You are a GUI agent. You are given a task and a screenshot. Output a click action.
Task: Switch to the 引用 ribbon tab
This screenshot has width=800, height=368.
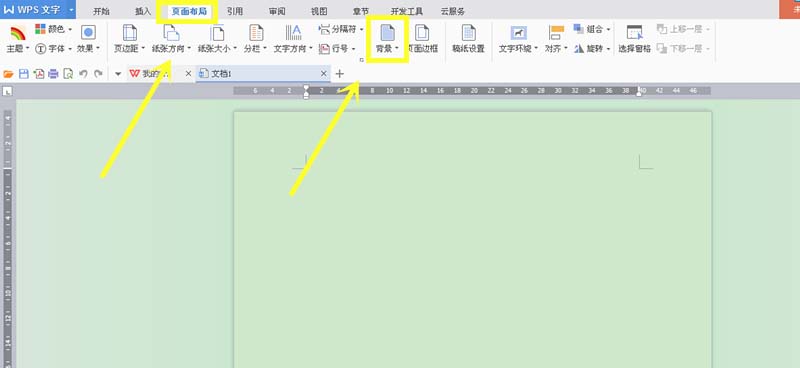pos(235,11)
